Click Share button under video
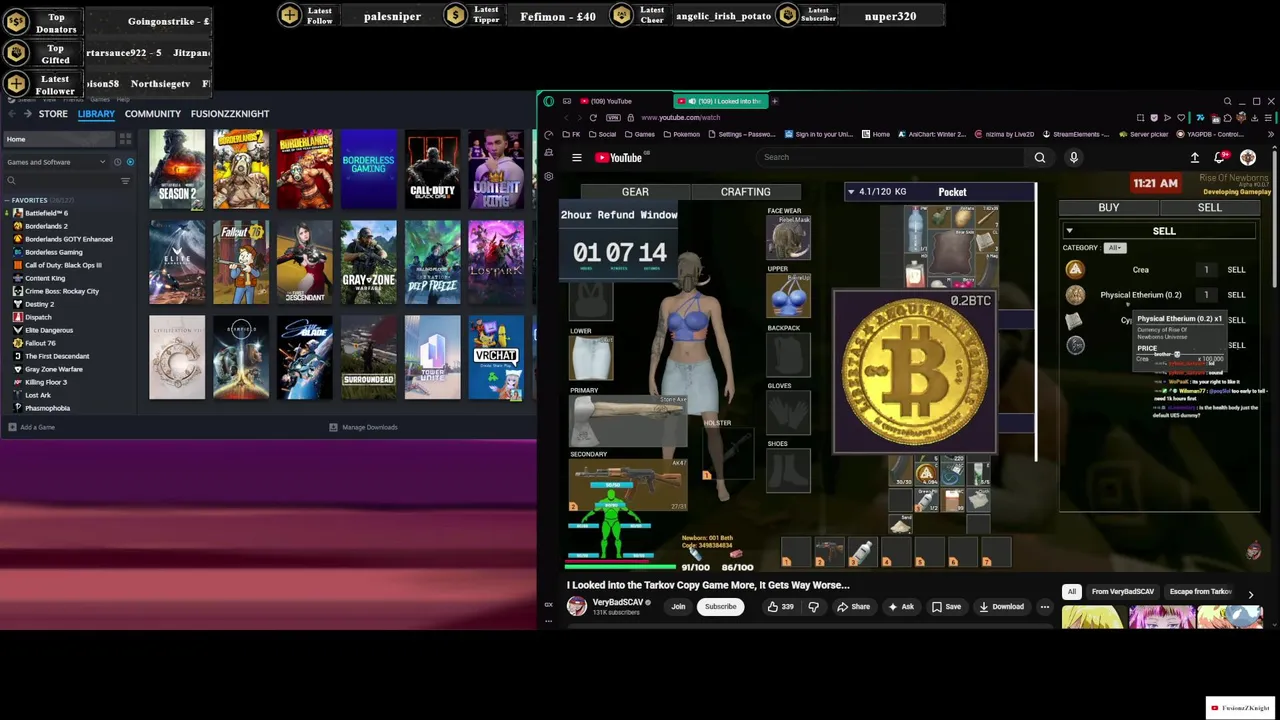 (x=853, y=606)
